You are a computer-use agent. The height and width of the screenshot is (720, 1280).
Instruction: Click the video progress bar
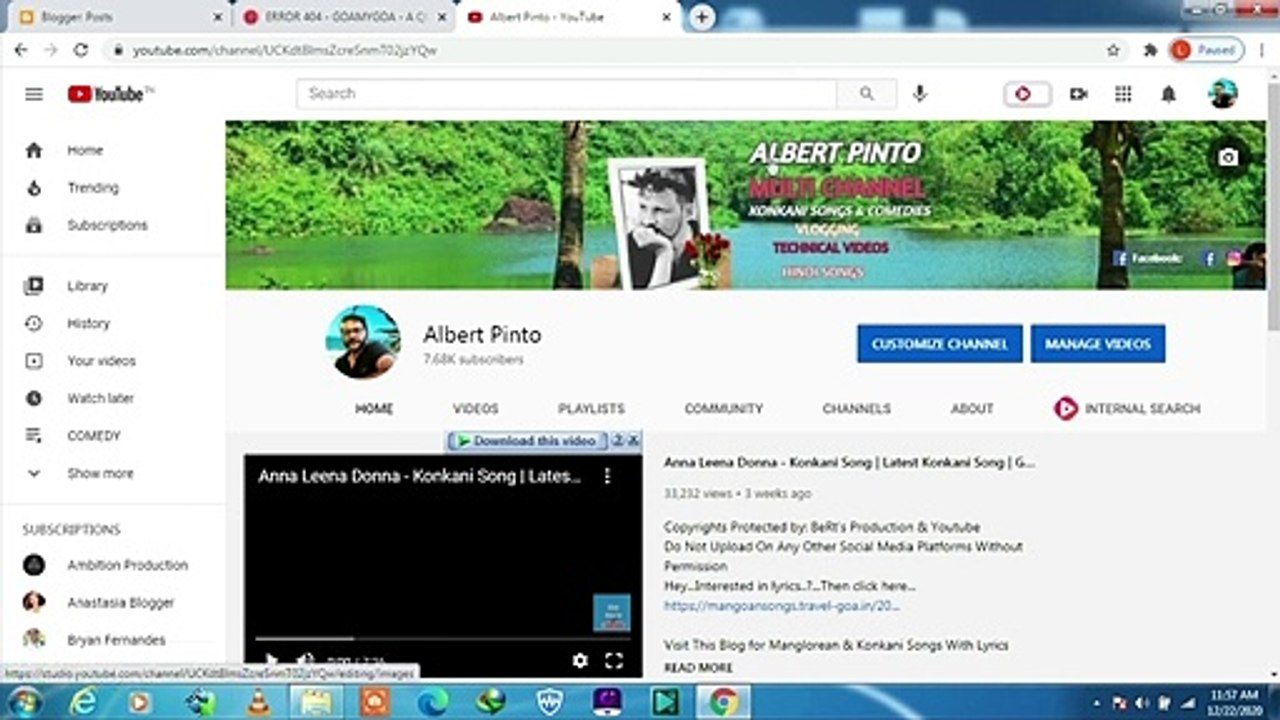coord(442,638)
